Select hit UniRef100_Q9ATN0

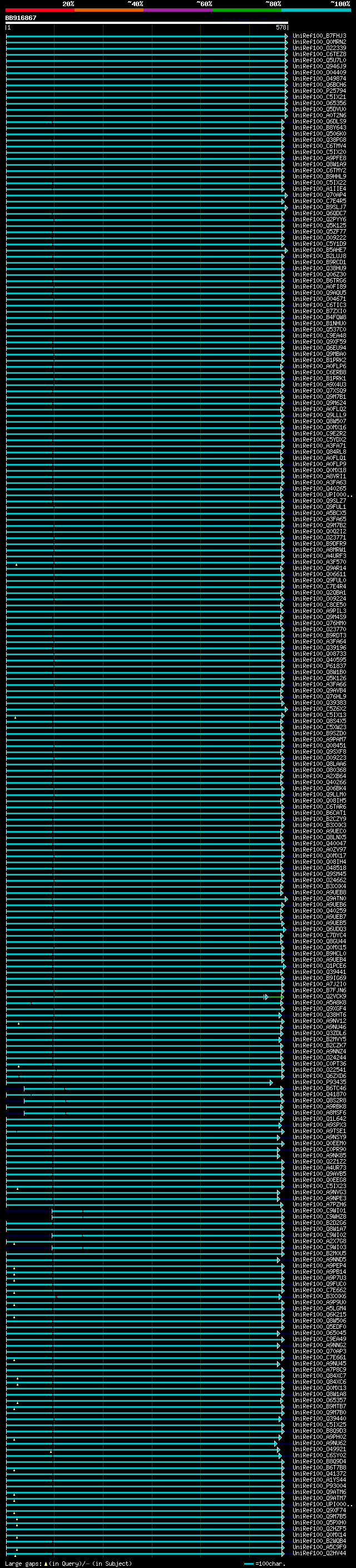(x=319, y=899)
